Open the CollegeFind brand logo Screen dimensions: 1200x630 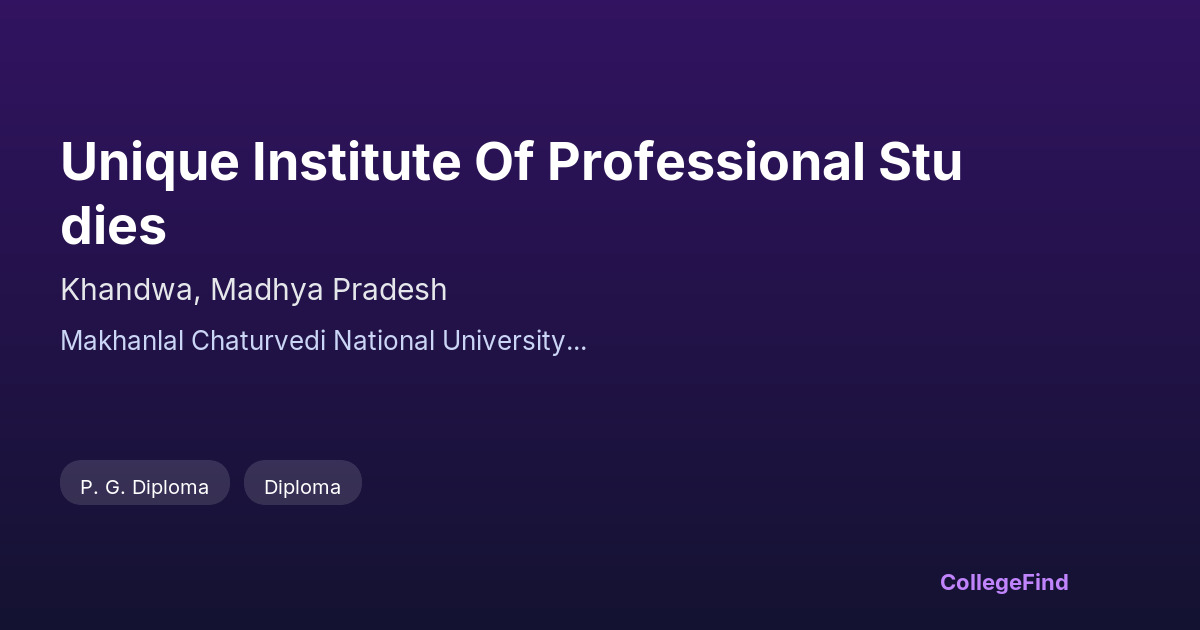point(1004,582)
